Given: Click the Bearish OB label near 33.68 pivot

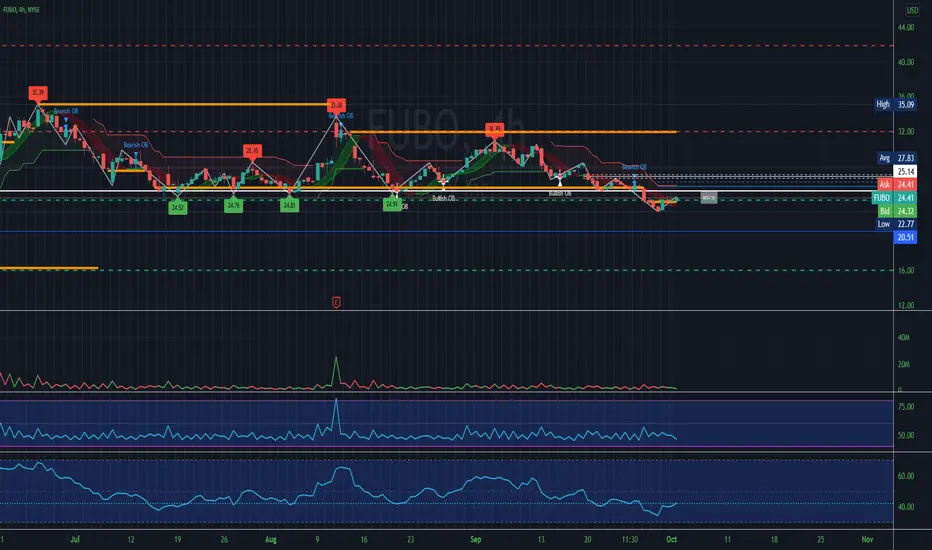Looking at the screenshot, I should [x=341, y=115].
